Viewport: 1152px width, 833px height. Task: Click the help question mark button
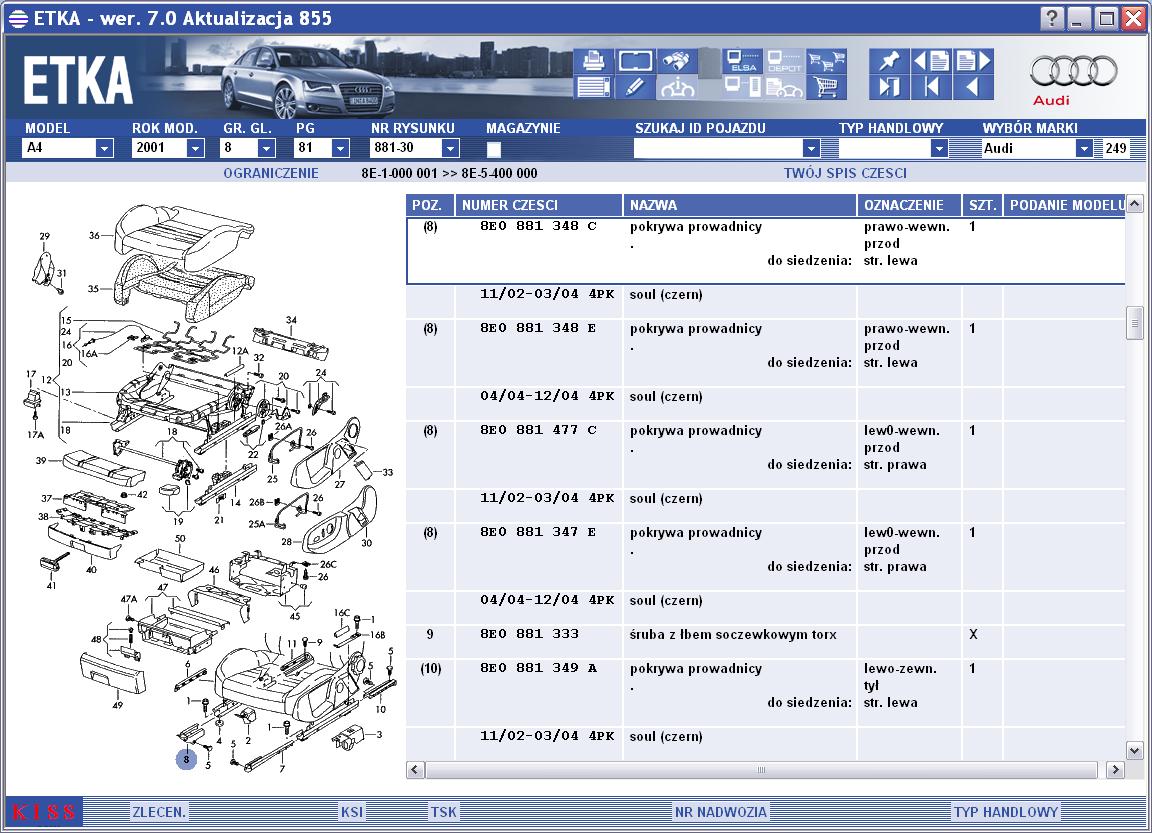(1052, 18)
